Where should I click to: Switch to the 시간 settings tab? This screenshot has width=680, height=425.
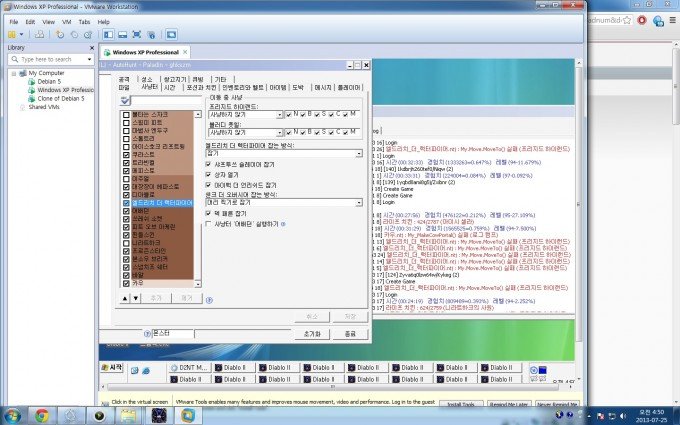(x=170, y=88)
